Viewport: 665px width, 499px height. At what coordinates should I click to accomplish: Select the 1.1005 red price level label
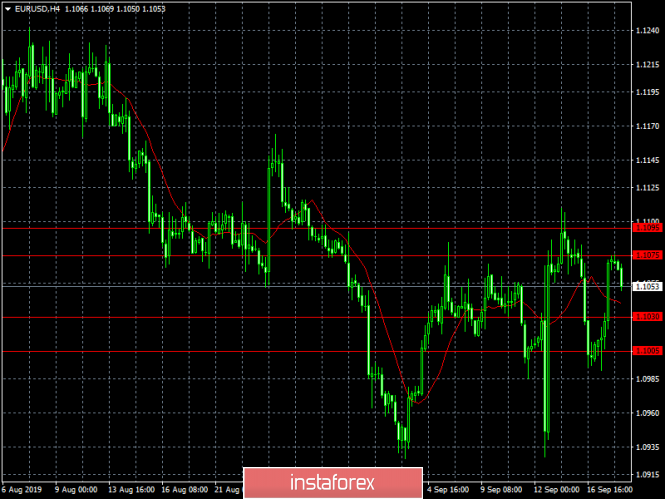click(x=648, y=350)
